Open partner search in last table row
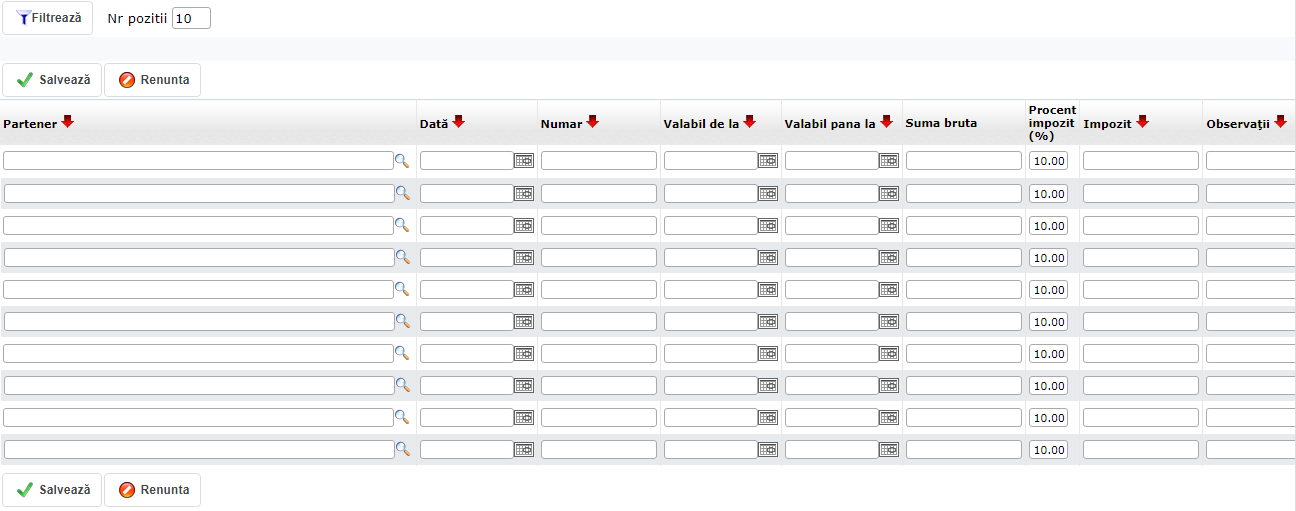Image resolution: width=1296 pixels, height=511 pixels. coord(402,449)
